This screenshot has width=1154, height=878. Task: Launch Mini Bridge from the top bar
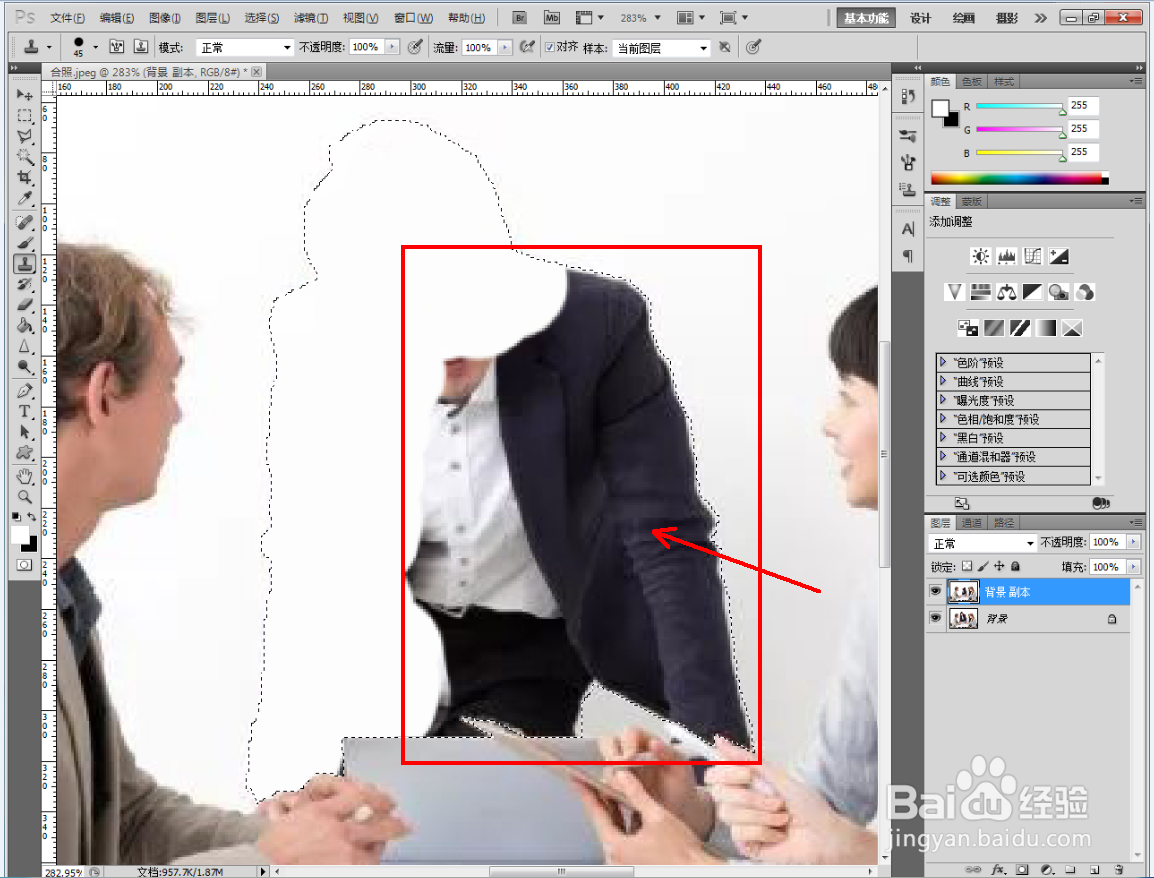551,18
